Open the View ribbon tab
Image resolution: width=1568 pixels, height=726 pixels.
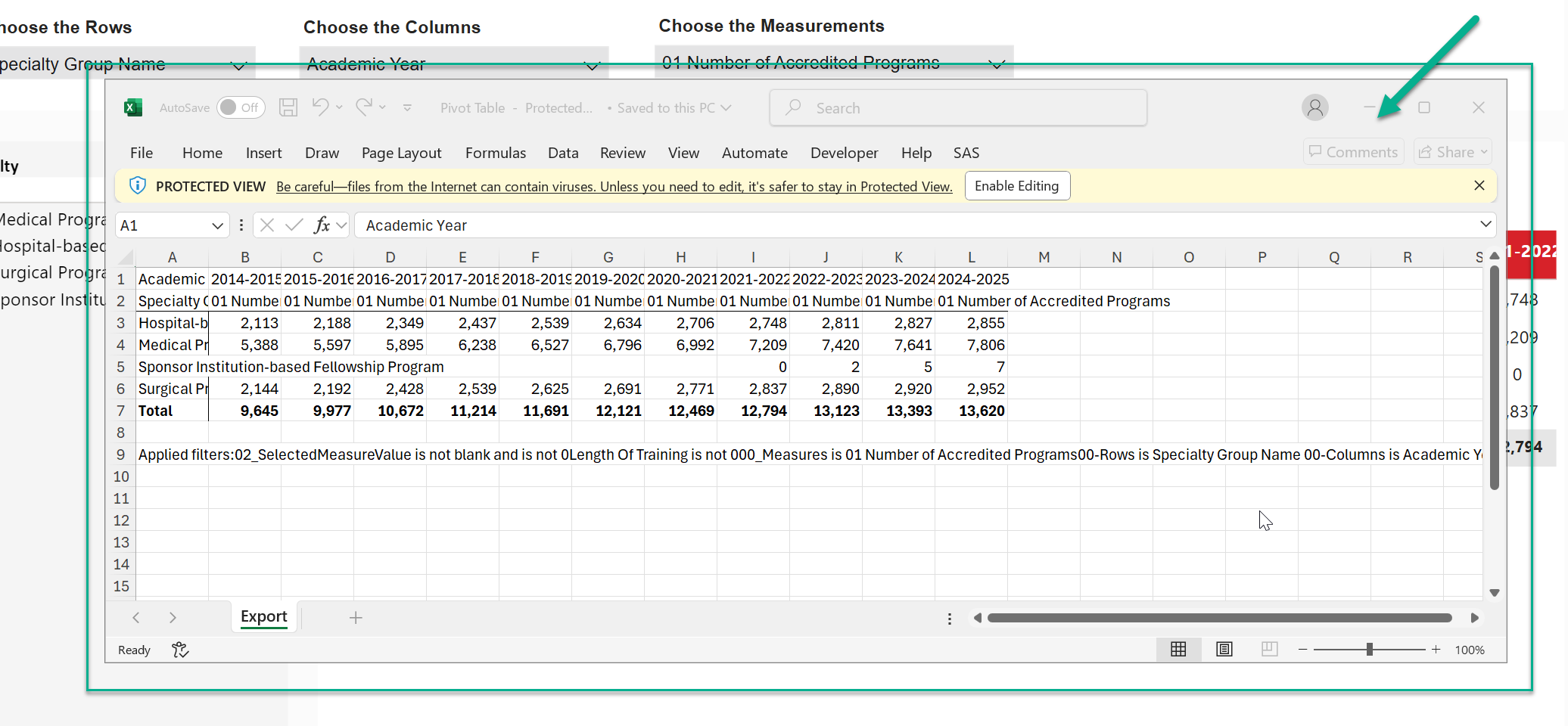(x=683, y=153)
